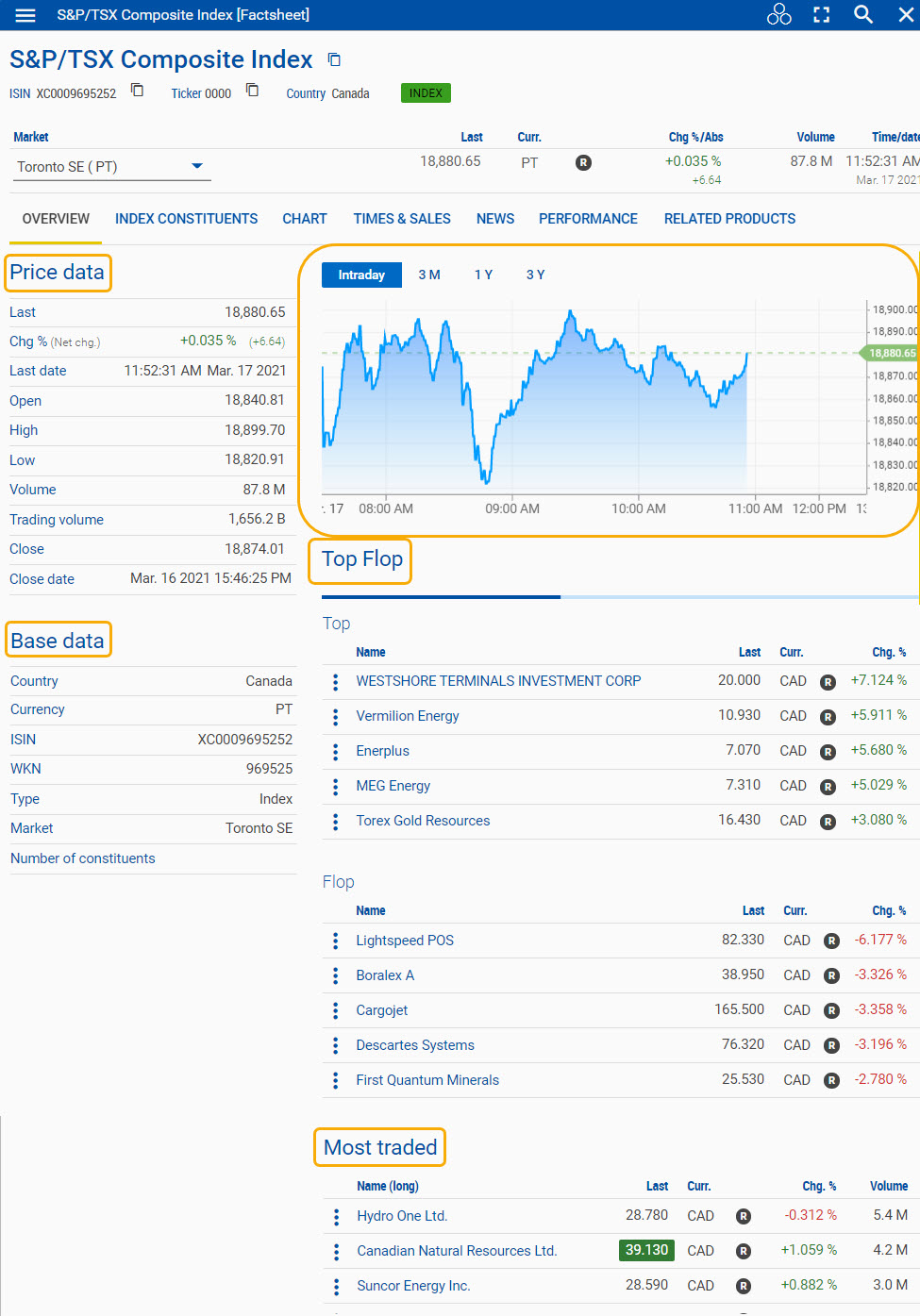Click the share network icon in the header
The width and height of the screenshot is (920, 1316).
[778, 14]
